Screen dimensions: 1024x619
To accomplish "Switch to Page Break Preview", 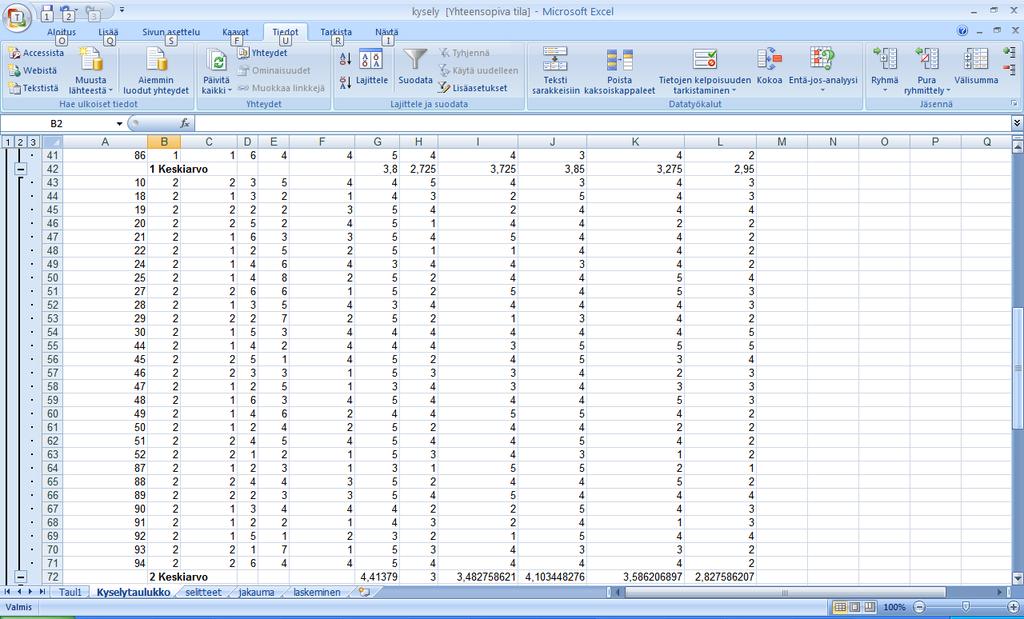I will pos(869,608).
